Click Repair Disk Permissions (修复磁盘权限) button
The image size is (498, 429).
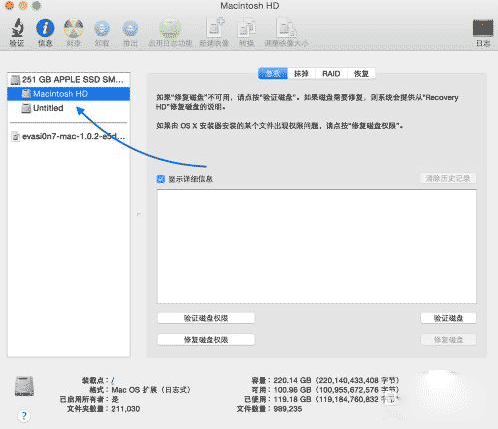click(x=206, y=340)
